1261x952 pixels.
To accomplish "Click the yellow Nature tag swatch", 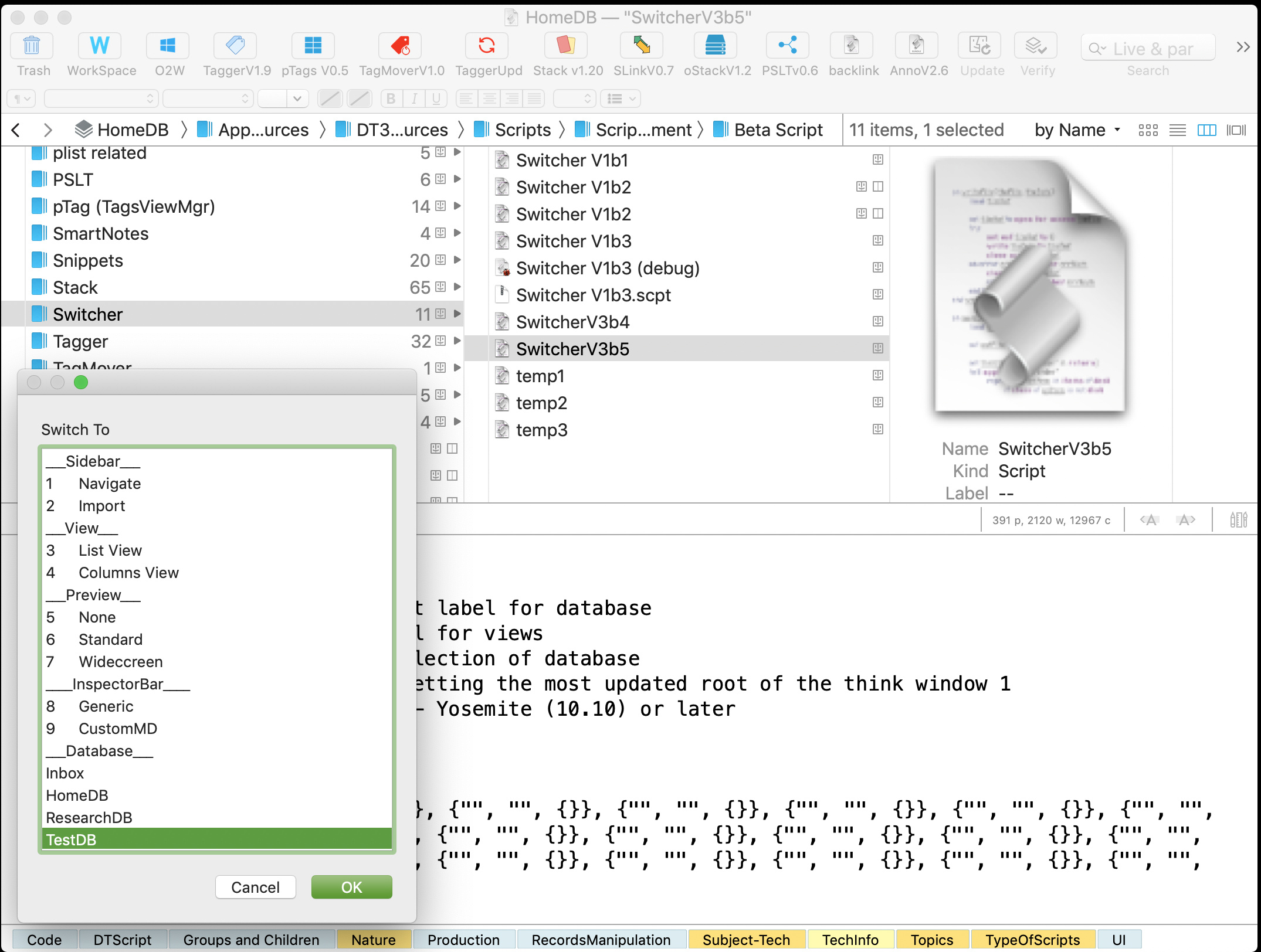I will pos(374,940).
